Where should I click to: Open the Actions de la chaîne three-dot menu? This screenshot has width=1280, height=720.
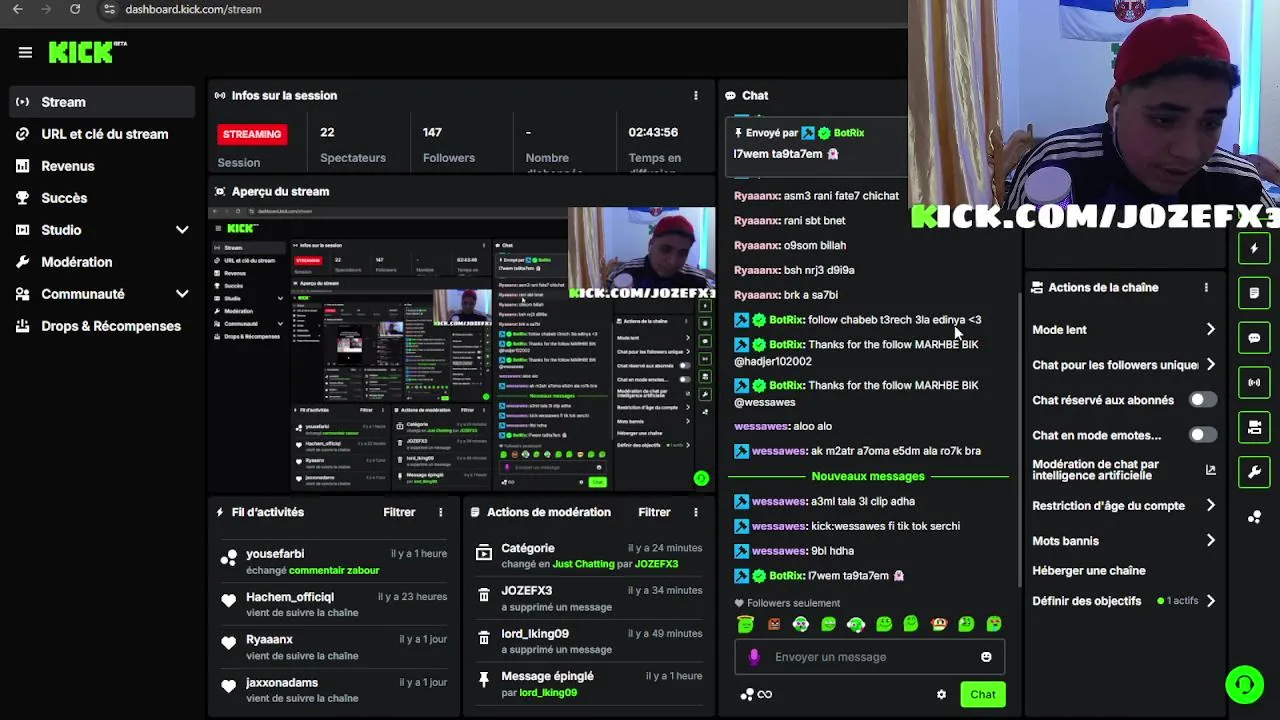click(1206, 288)
